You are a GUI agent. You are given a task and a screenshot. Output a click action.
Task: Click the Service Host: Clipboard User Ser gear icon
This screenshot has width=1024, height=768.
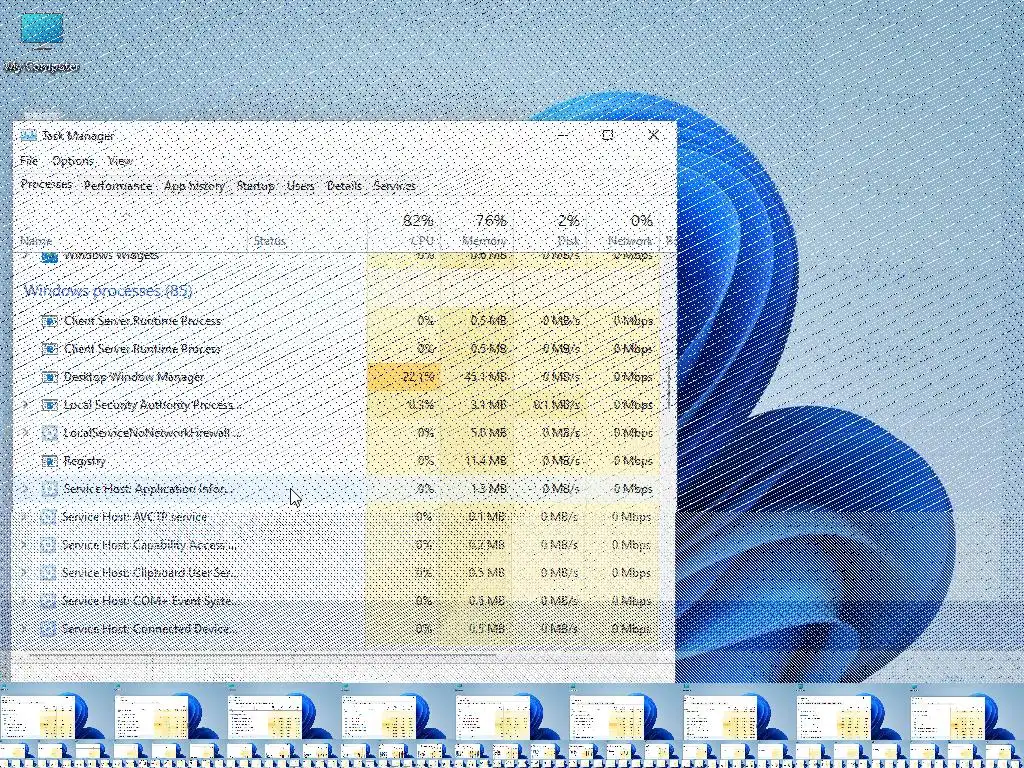click(48, 573)
